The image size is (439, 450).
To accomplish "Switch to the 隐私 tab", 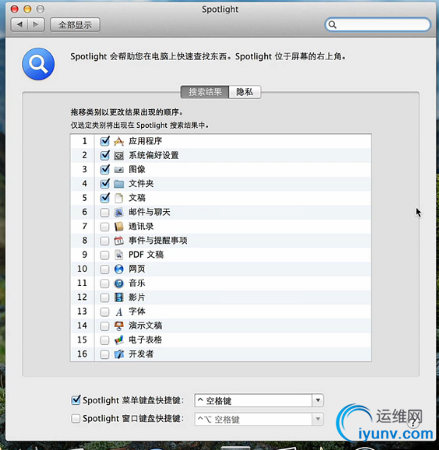I will coord(245,92).
